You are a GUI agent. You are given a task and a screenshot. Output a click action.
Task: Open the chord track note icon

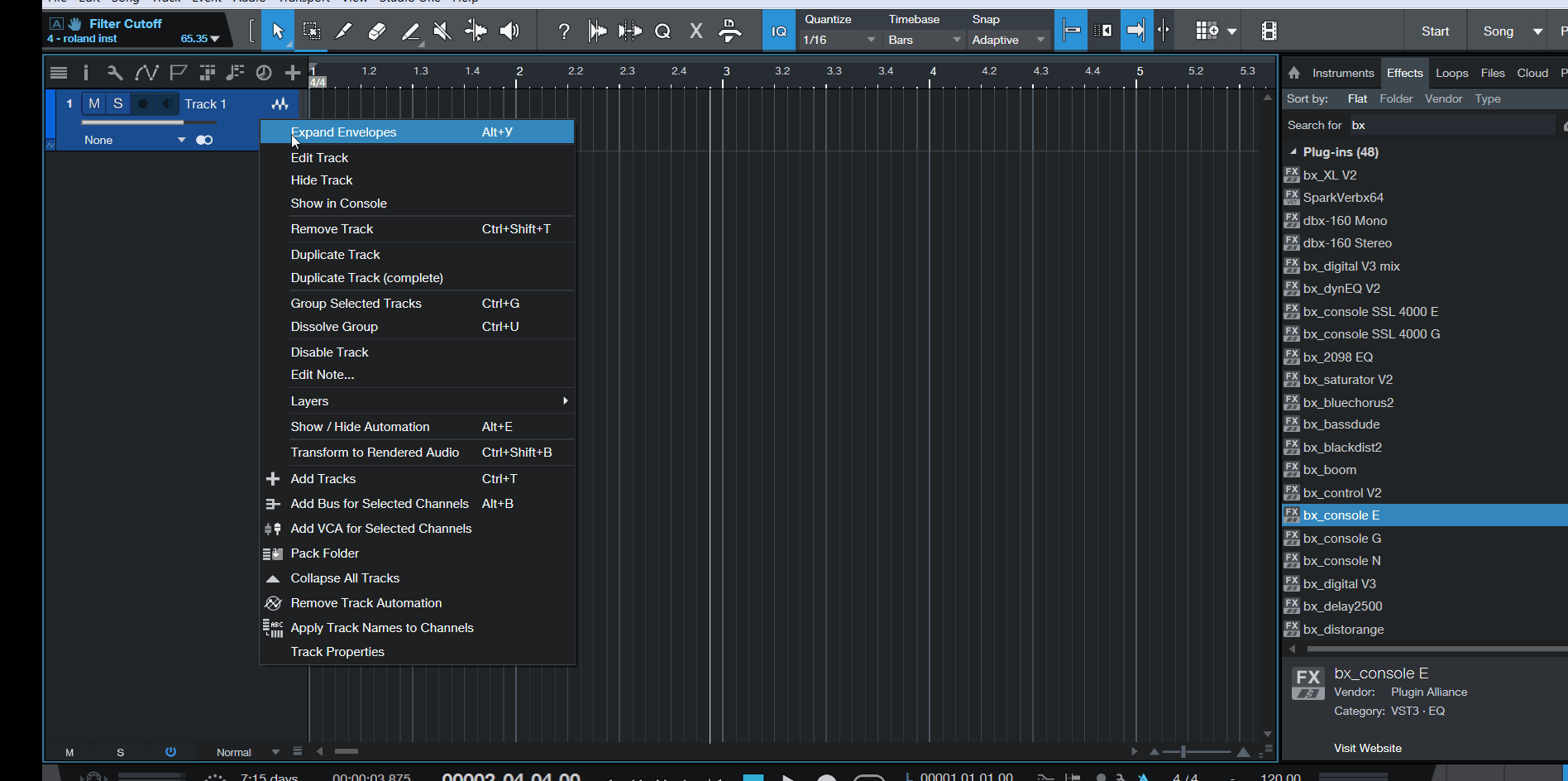point(235,73)
